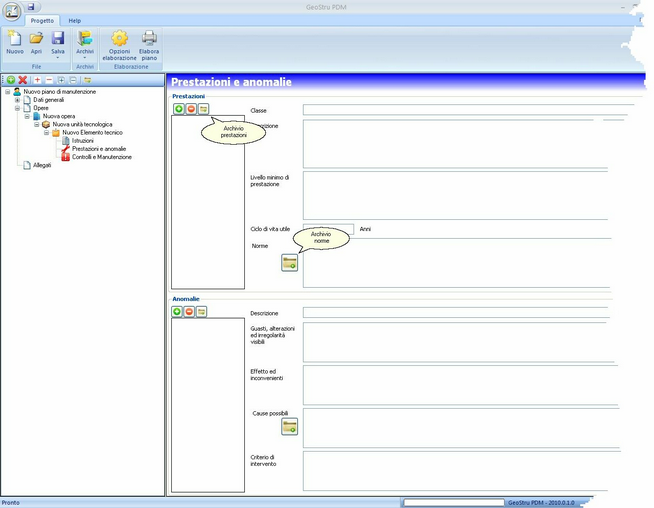This screenshot has width=654, height=508.
Task: Select Nuovo Elemento tecnico tree item
Action: coord(92,133)
